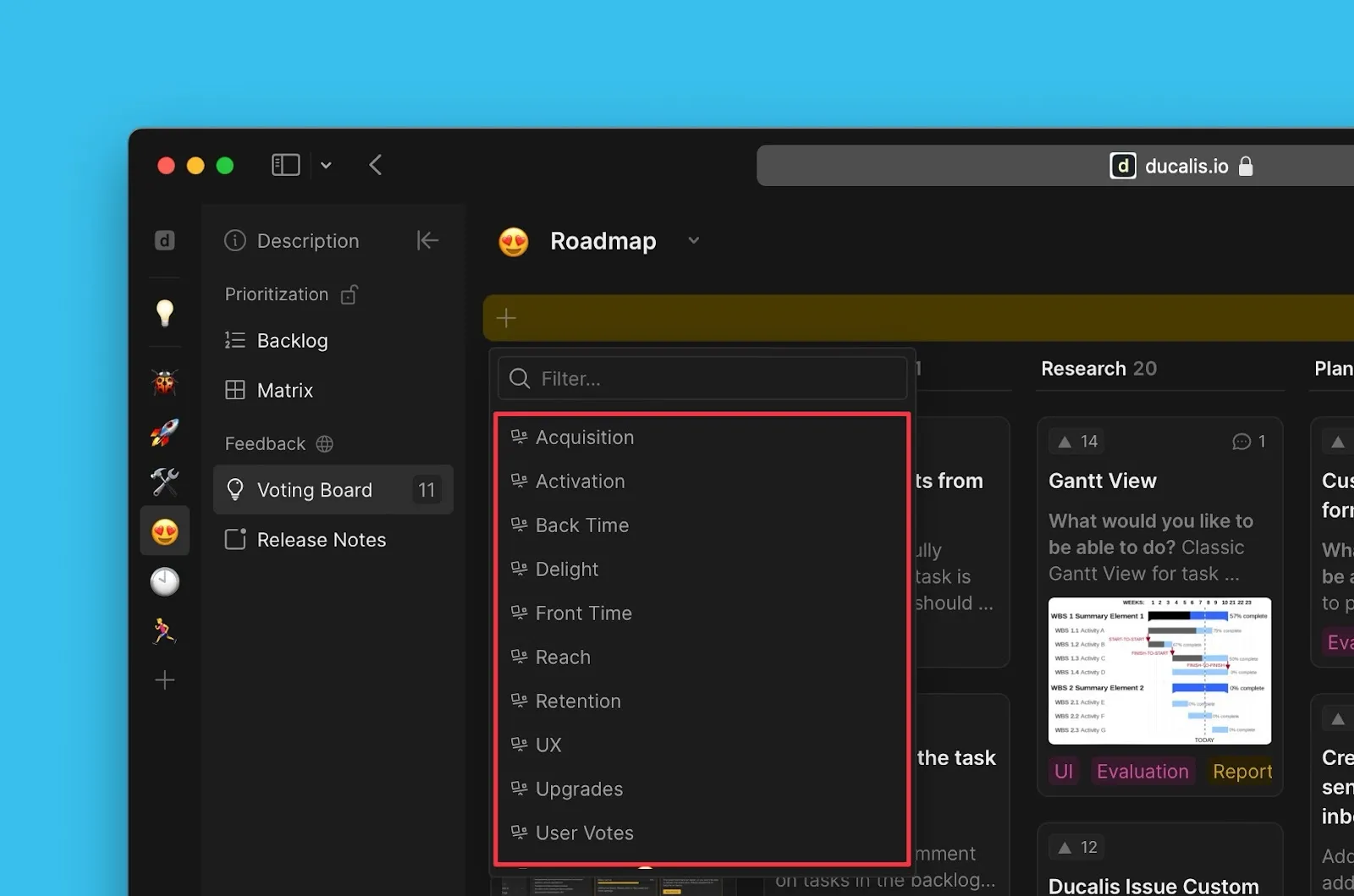
Task: Open dropdown arrow next to sidebar toggle
Action: 326,166
